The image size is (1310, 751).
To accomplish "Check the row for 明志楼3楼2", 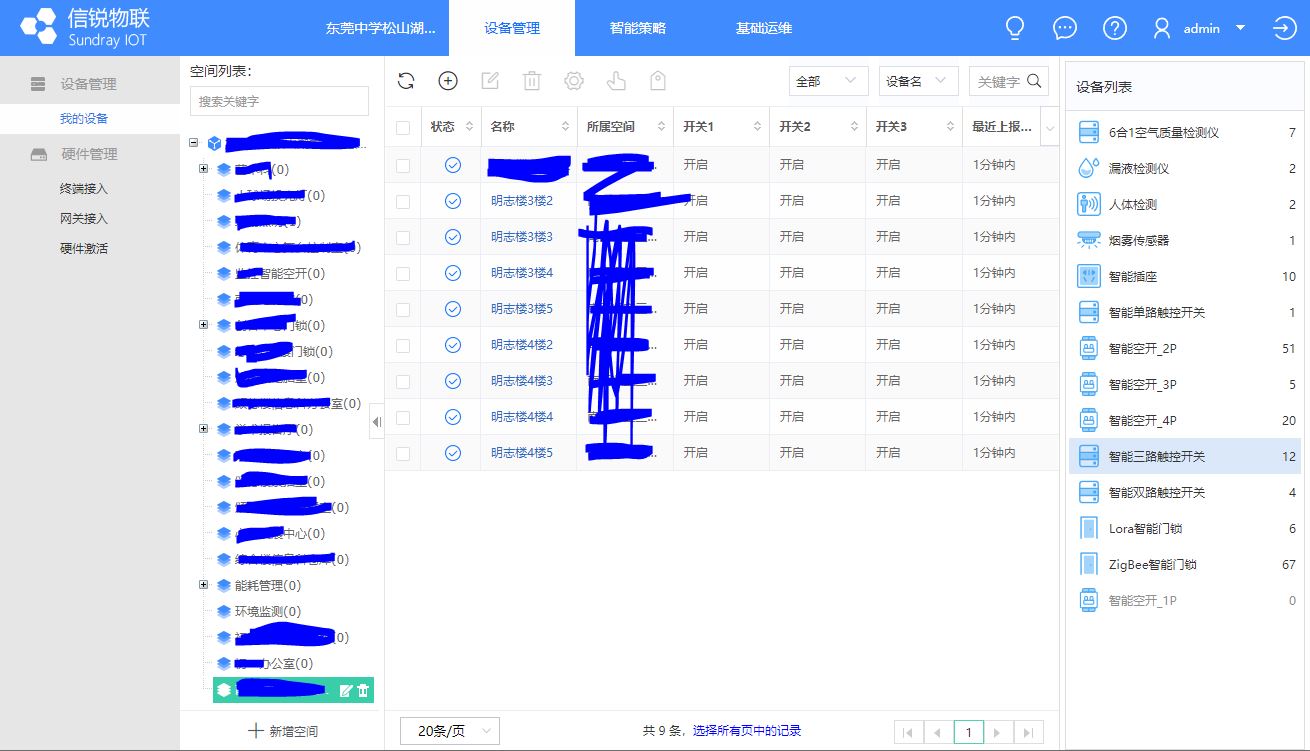I will pos(403,201).
